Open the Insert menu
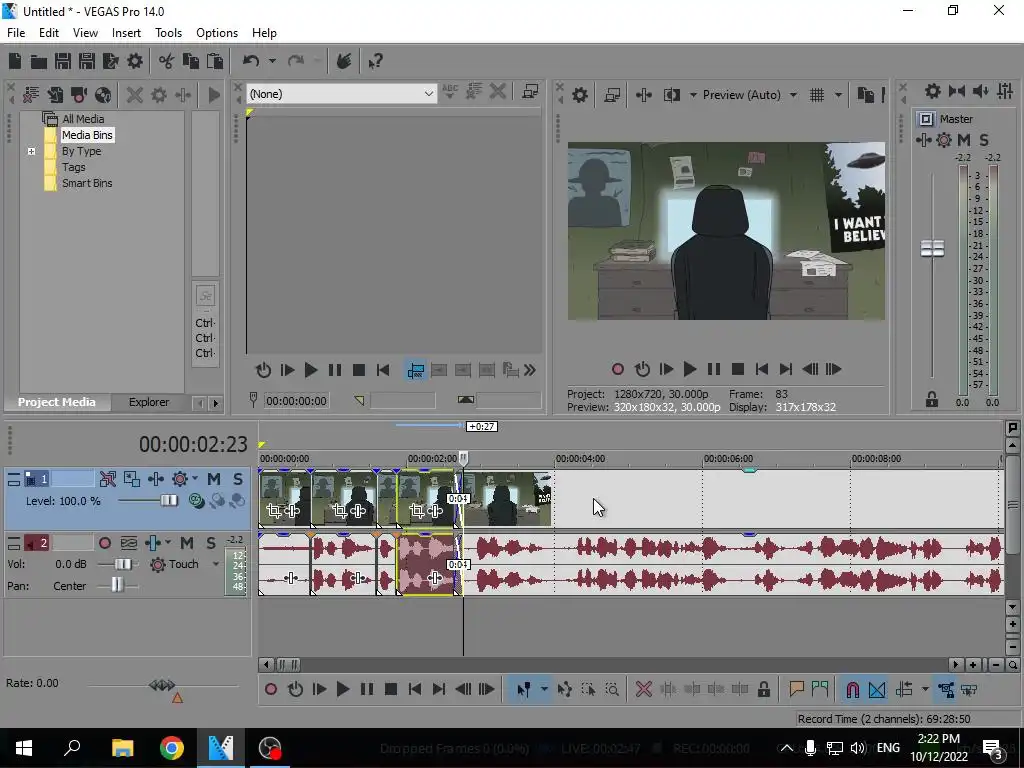 pos(126,33)
